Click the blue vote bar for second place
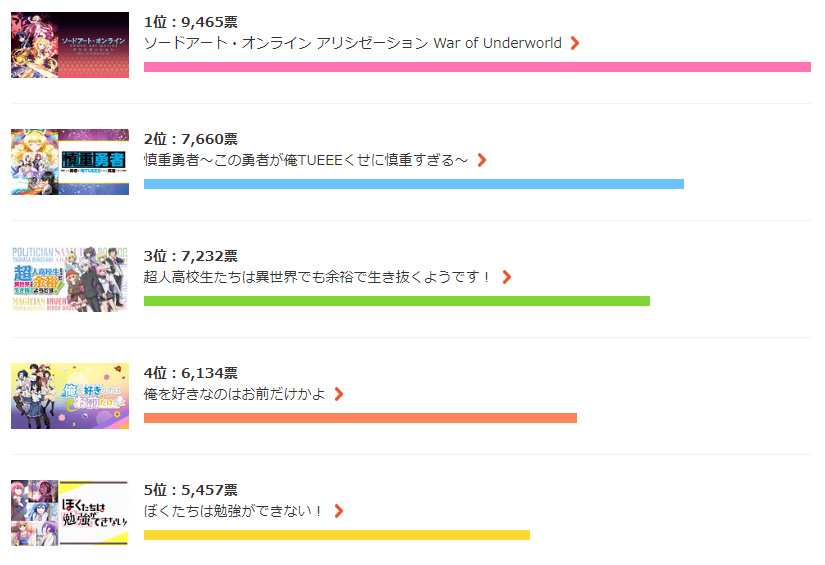This screenshot has width=825, height=565. click(414, 184)
